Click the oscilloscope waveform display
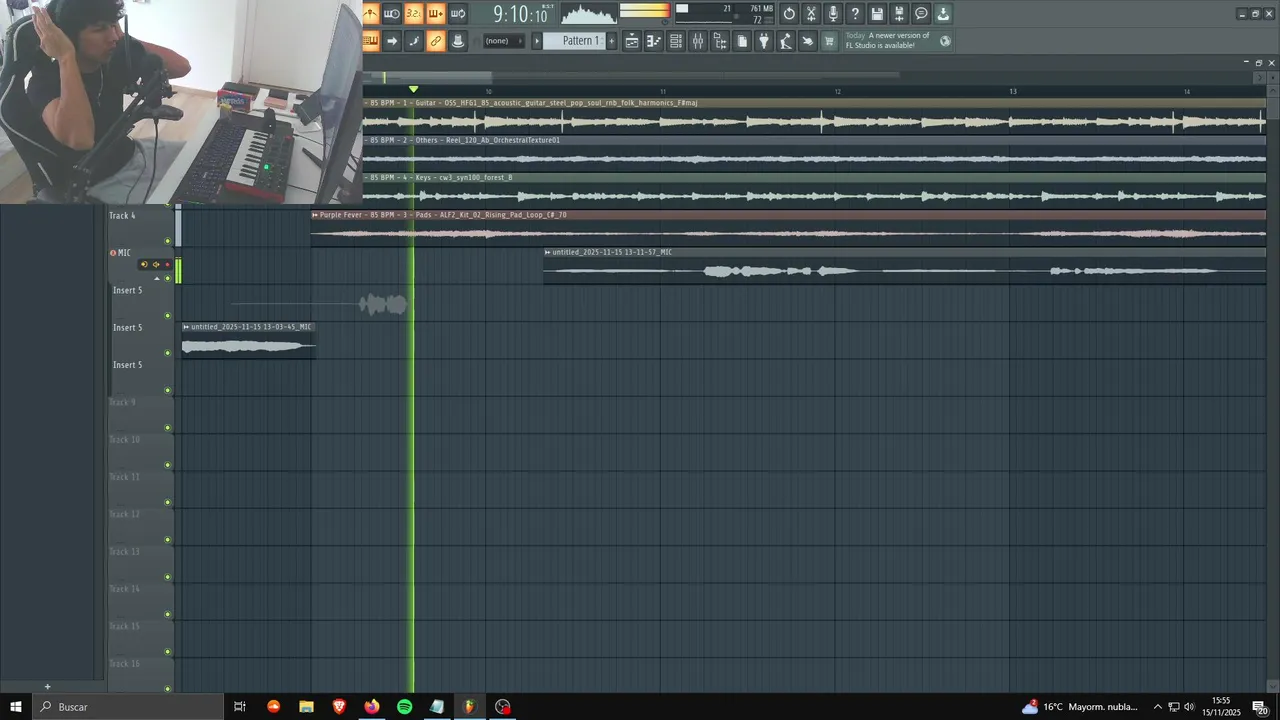The height and width of the screenshot is (720, 1280). point(589,14)
